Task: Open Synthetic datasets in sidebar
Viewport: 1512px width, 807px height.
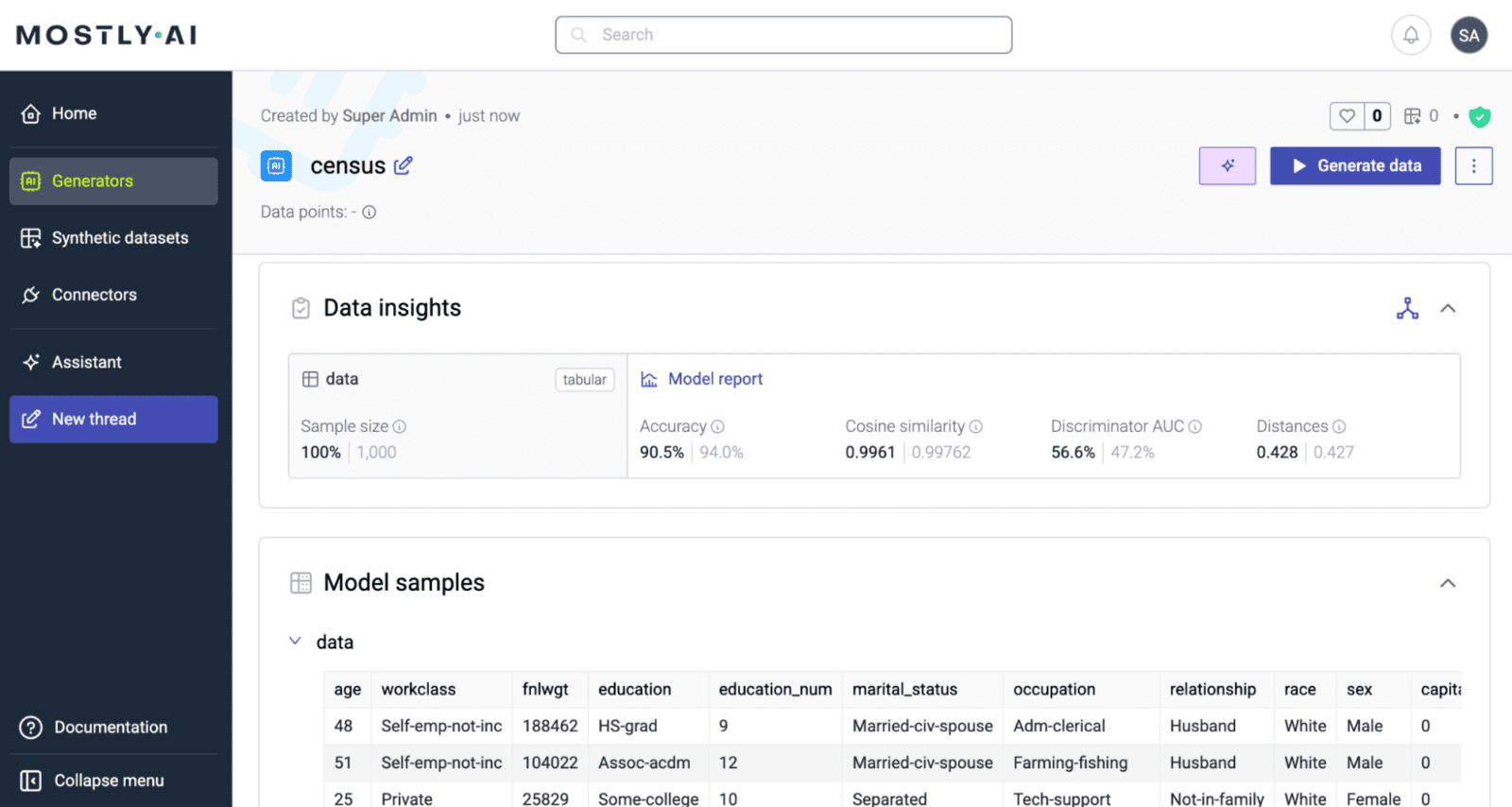Action: point(113,238)
